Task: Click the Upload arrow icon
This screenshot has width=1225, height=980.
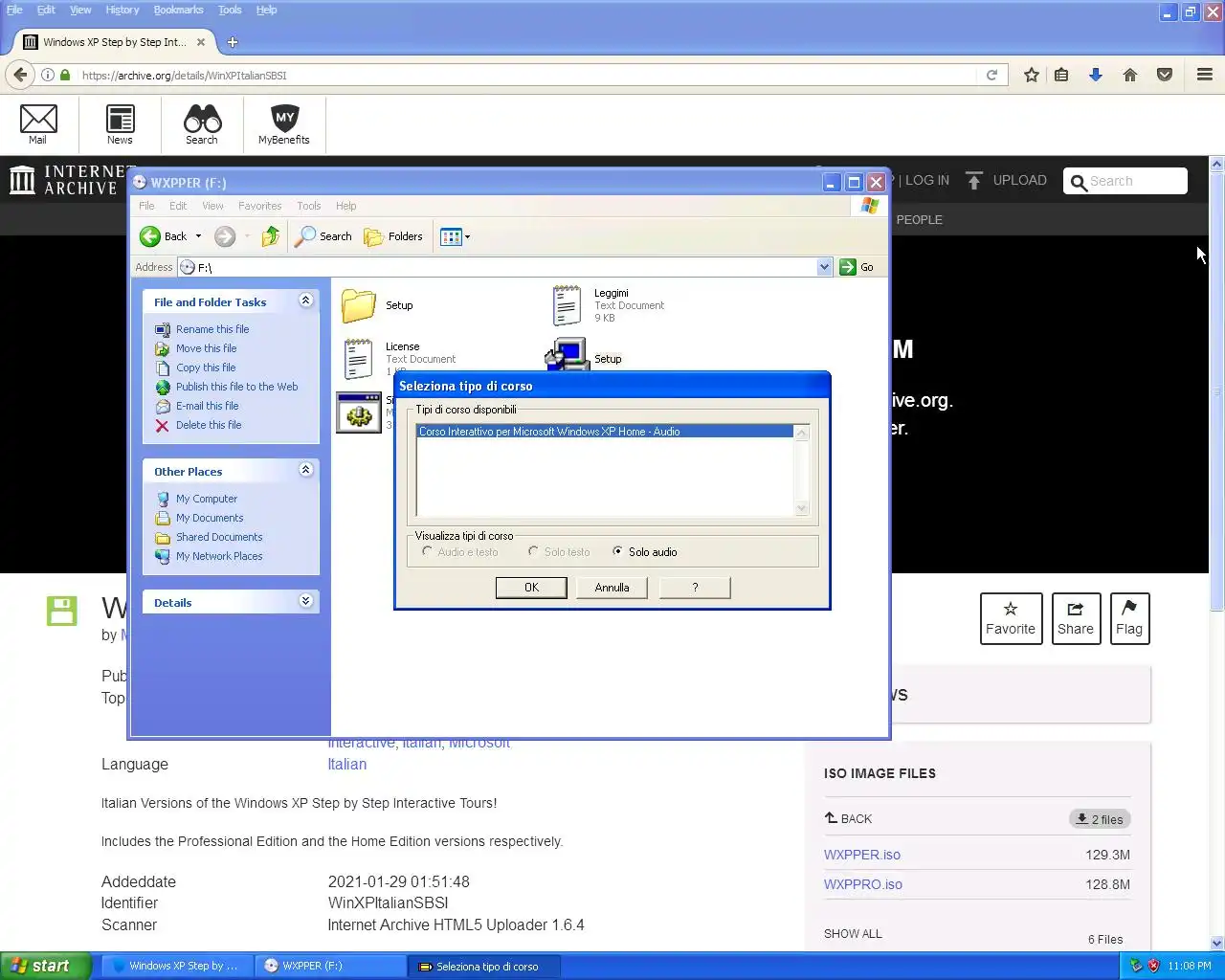Action: [x=974, y=180]
